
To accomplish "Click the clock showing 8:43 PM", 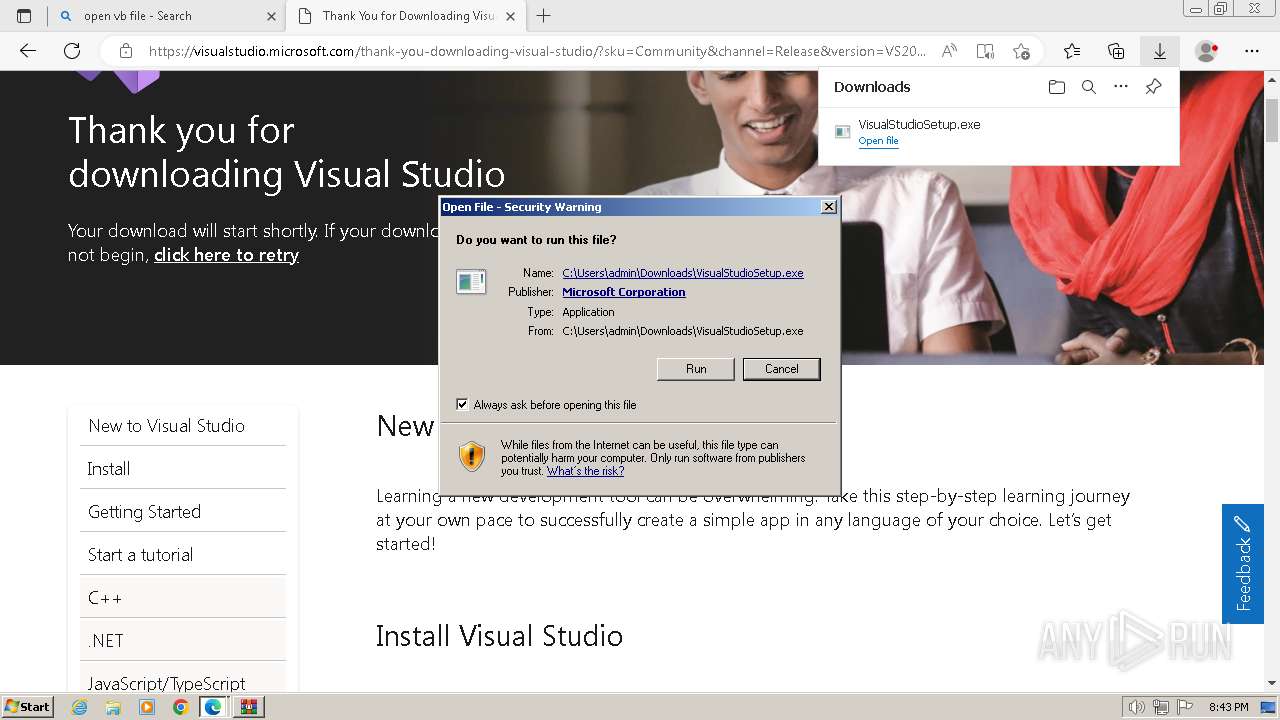I will [1228, 707].
